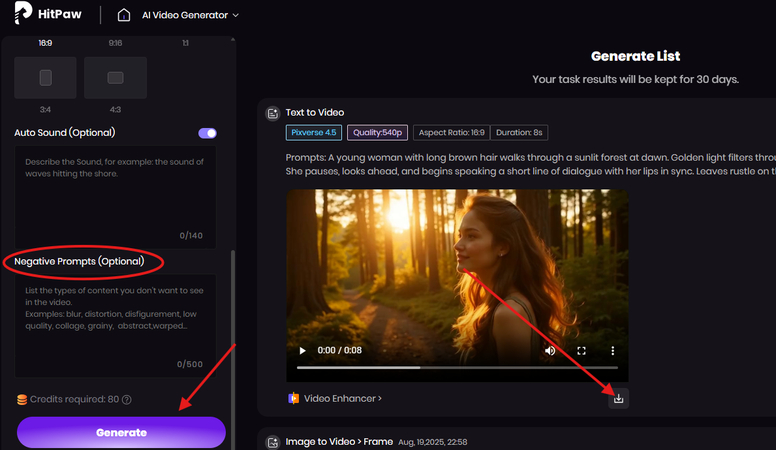Click the Aug. 19, 2025, 22:58 timestamp
This screenshot has height=450, width=776.
(433, 442)
